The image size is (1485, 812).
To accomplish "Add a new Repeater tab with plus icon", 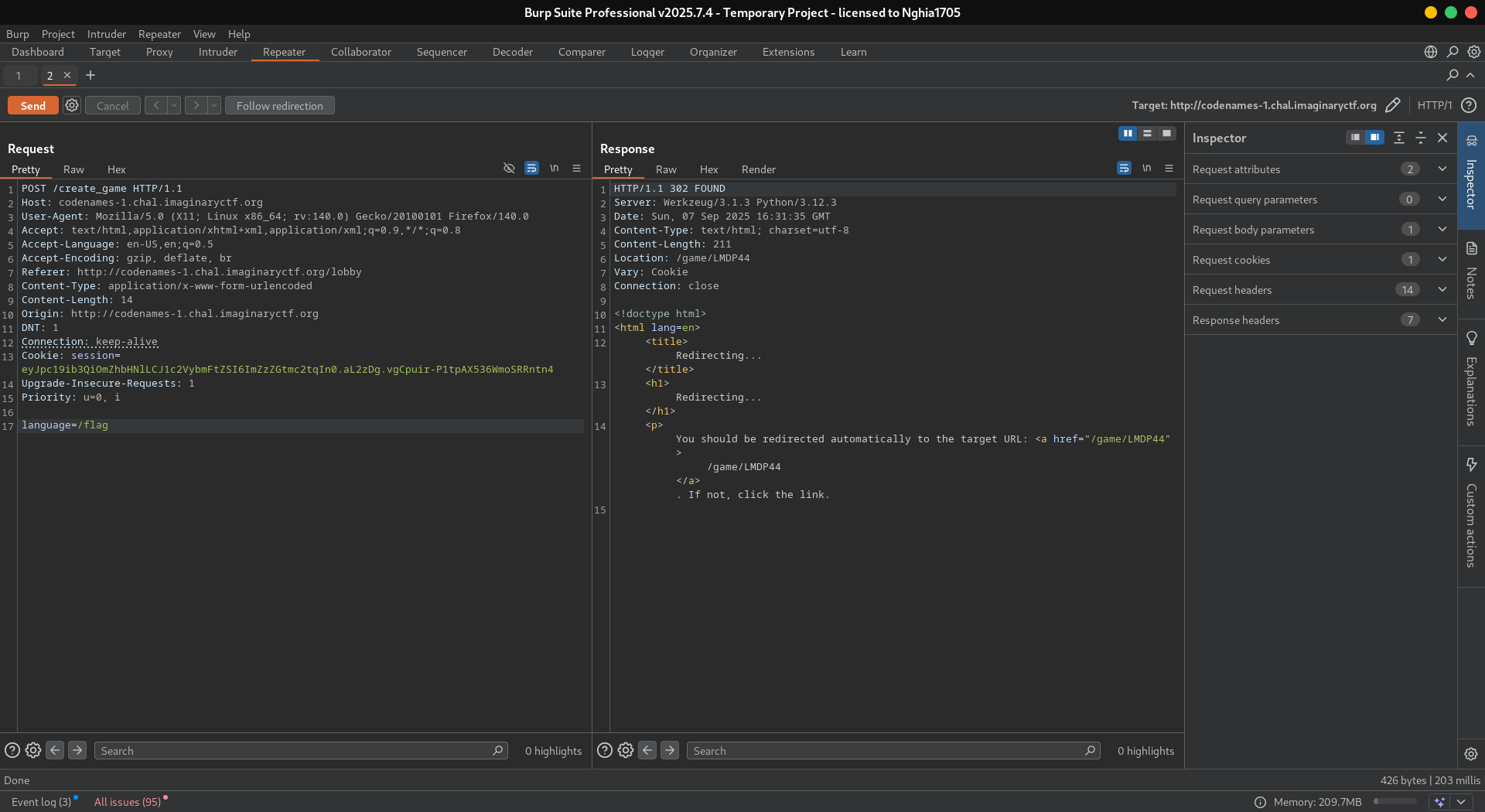I will (x=90, y=75).
